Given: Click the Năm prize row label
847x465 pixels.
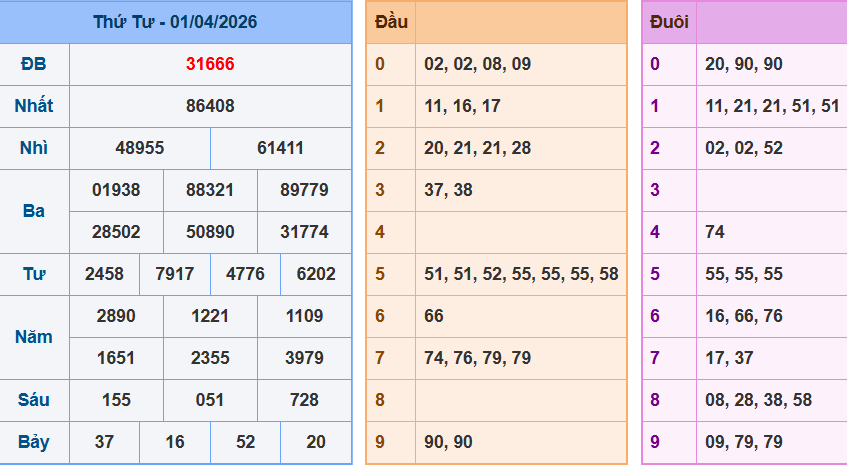Looking at the screenshot, I should click(x=34, y=337).
